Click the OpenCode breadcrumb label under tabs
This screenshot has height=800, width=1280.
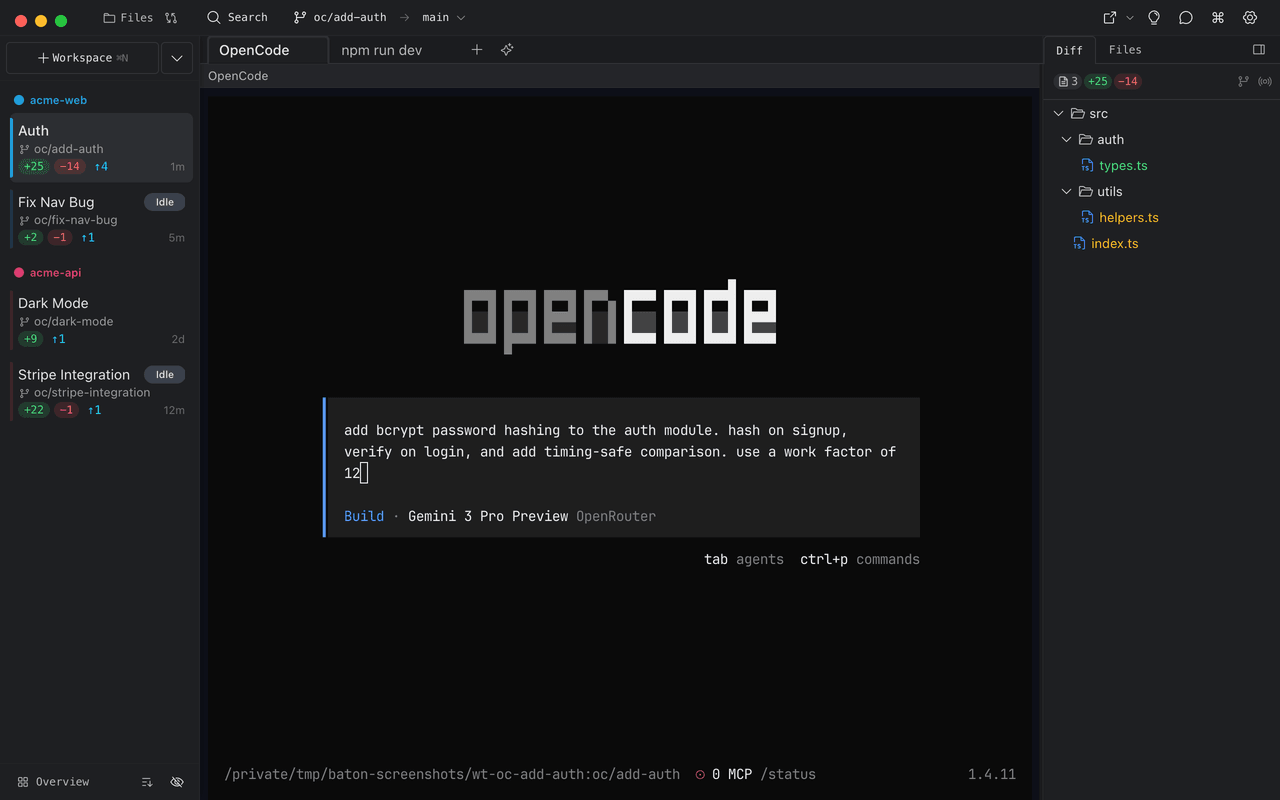pyautogui.click(x=238, y=76)
